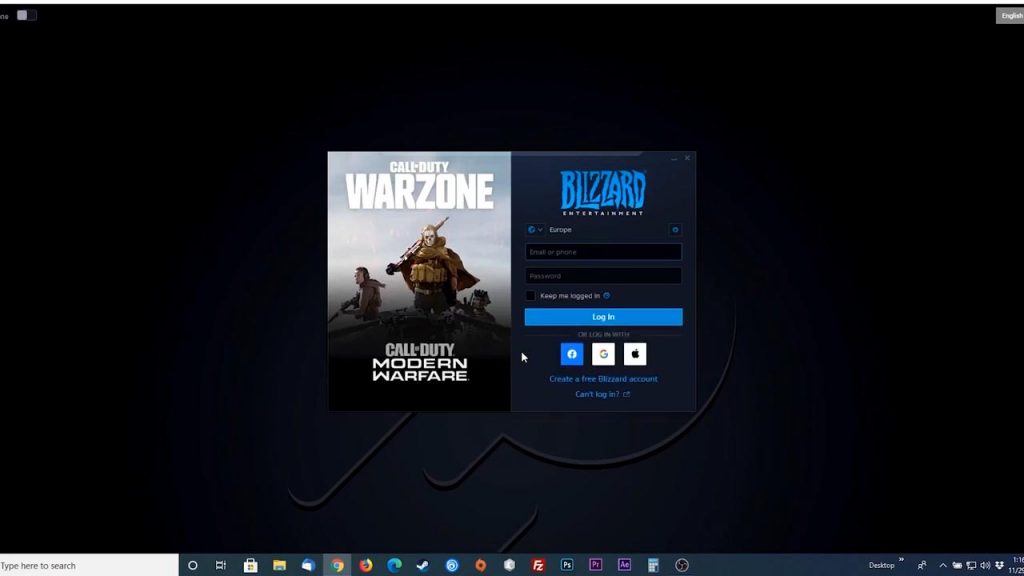Viewport: 1024px width, 576px height.
Task: Open the volume control in system tray
Action: coord(985,566)
